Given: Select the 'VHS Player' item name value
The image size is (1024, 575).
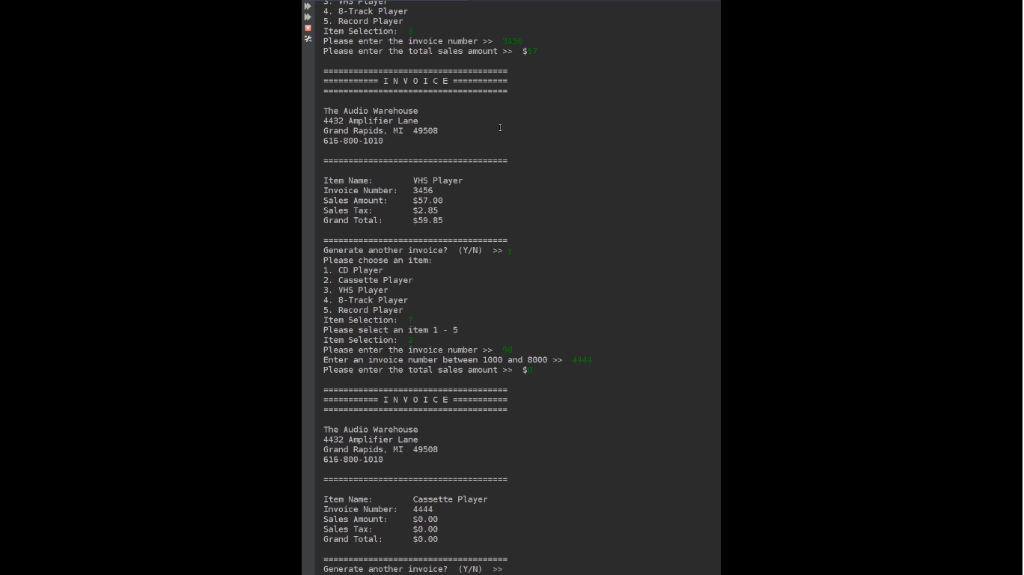Looking at the screenshot, I should (x=438, y=180).
